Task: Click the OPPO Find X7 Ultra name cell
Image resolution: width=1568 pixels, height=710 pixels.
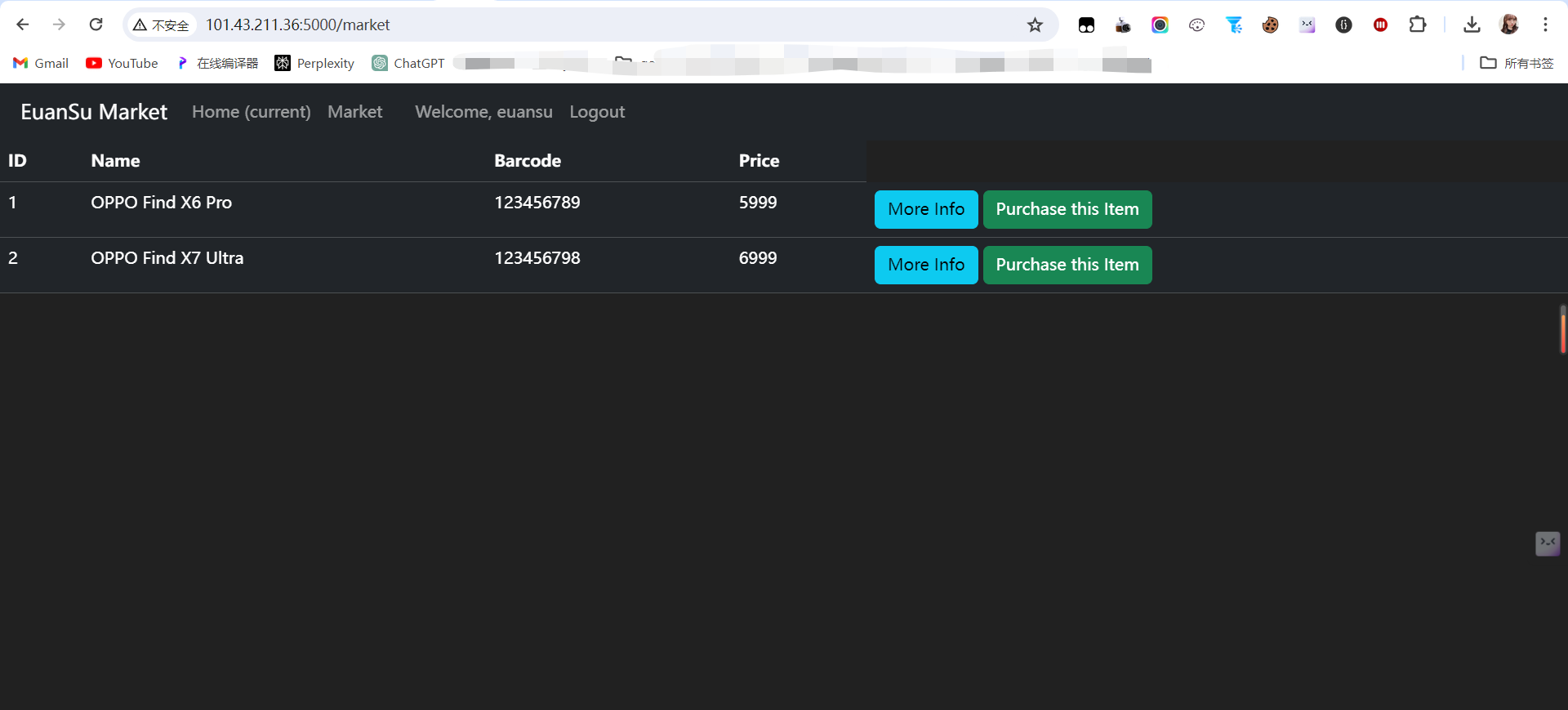Action: [167, 258]
